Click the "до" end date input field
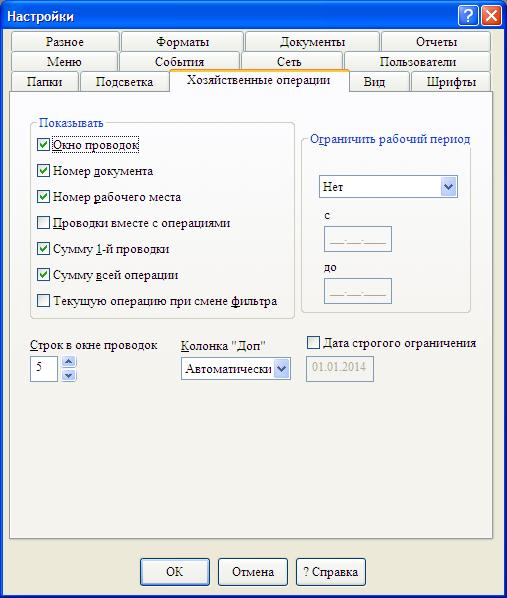Image resolution: width=507 pixels, height=598 pixels. click(x=358, y=291)
